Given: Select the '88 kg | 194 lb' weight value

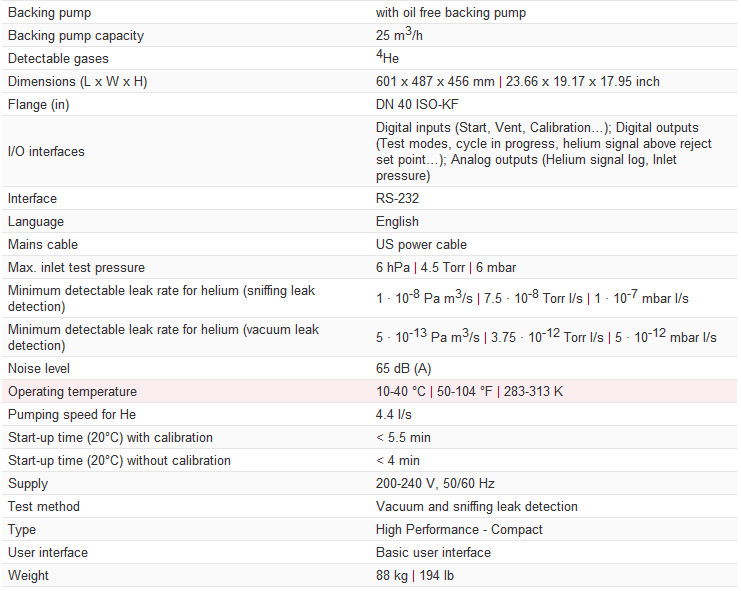Looking at the screenshot, I should [x=417, y=575].
